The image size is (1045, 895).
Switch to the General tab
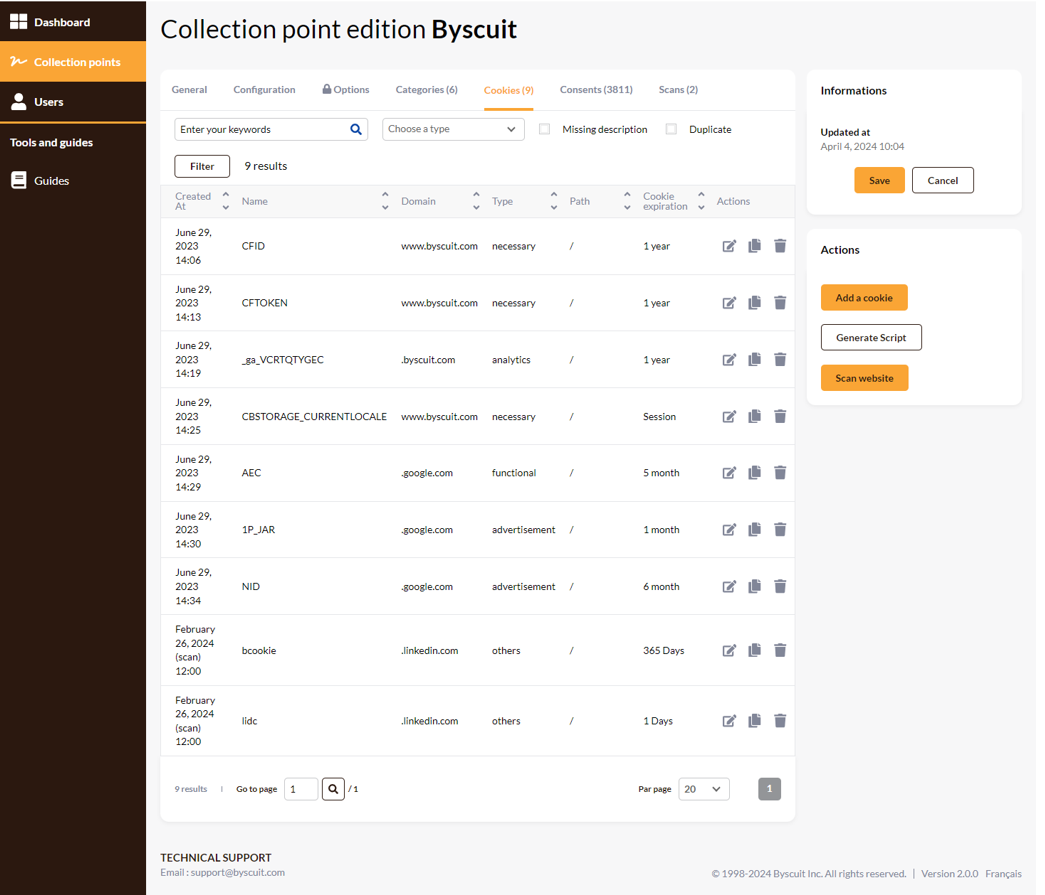coord(189,90)
